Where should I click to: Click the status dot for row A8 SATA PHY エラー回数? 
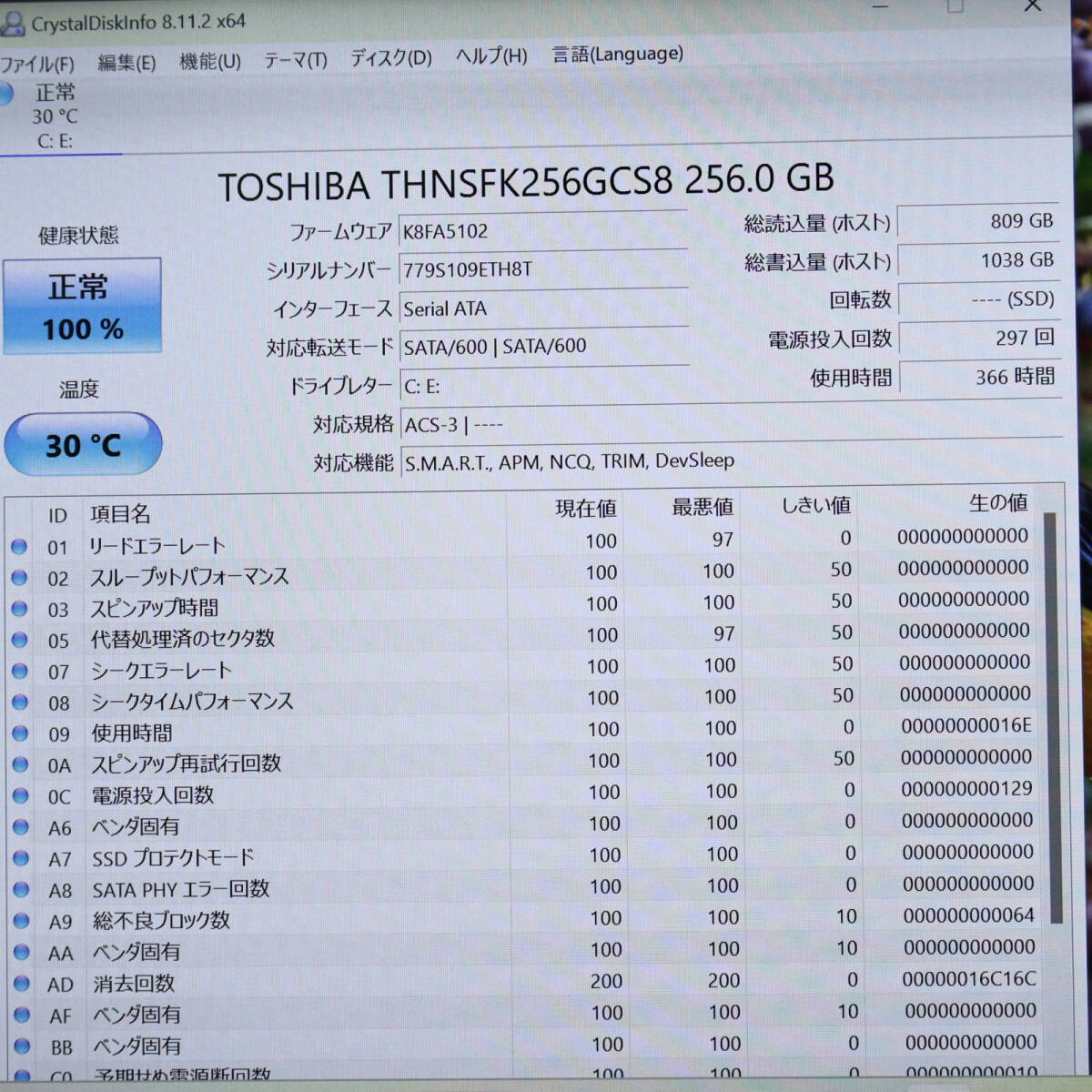tap(21, 890)
